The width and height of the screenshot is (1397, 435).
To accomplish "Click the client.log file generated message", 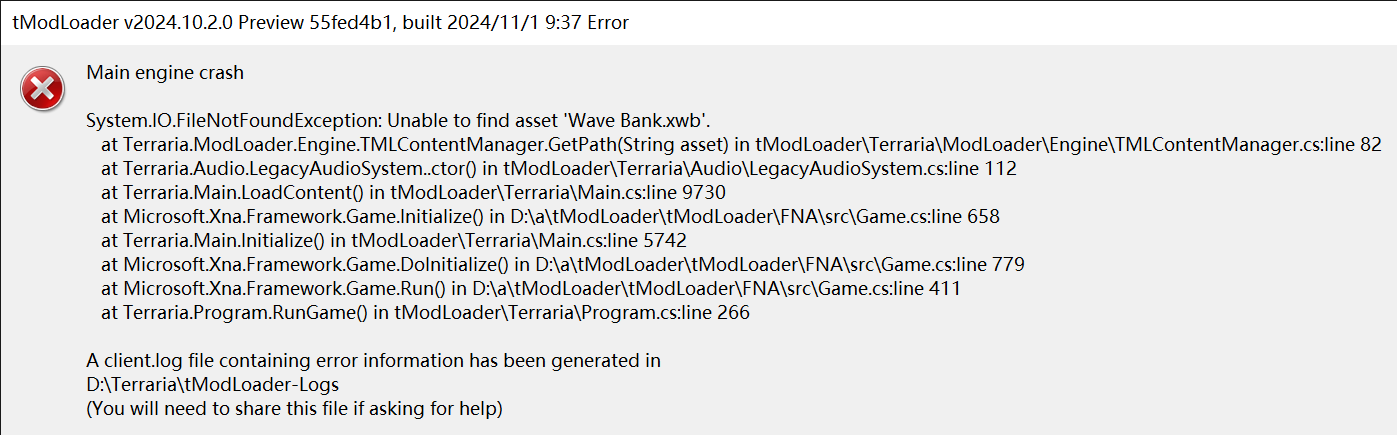I will click(x=373, y=360).
